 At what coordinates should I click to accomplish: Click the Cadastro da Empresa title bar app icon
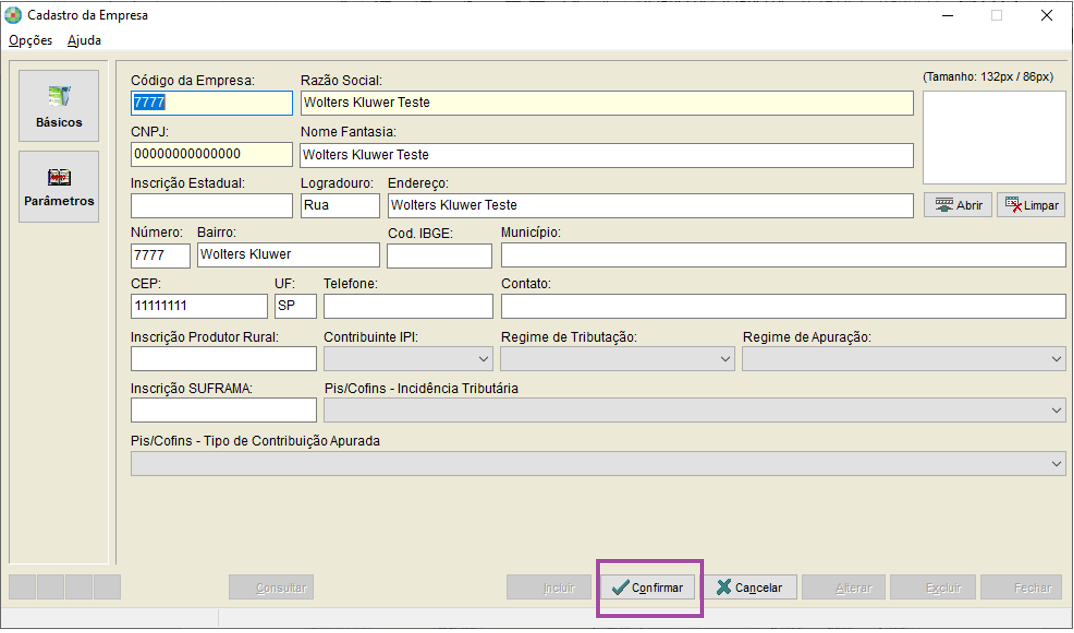(13, 15)
